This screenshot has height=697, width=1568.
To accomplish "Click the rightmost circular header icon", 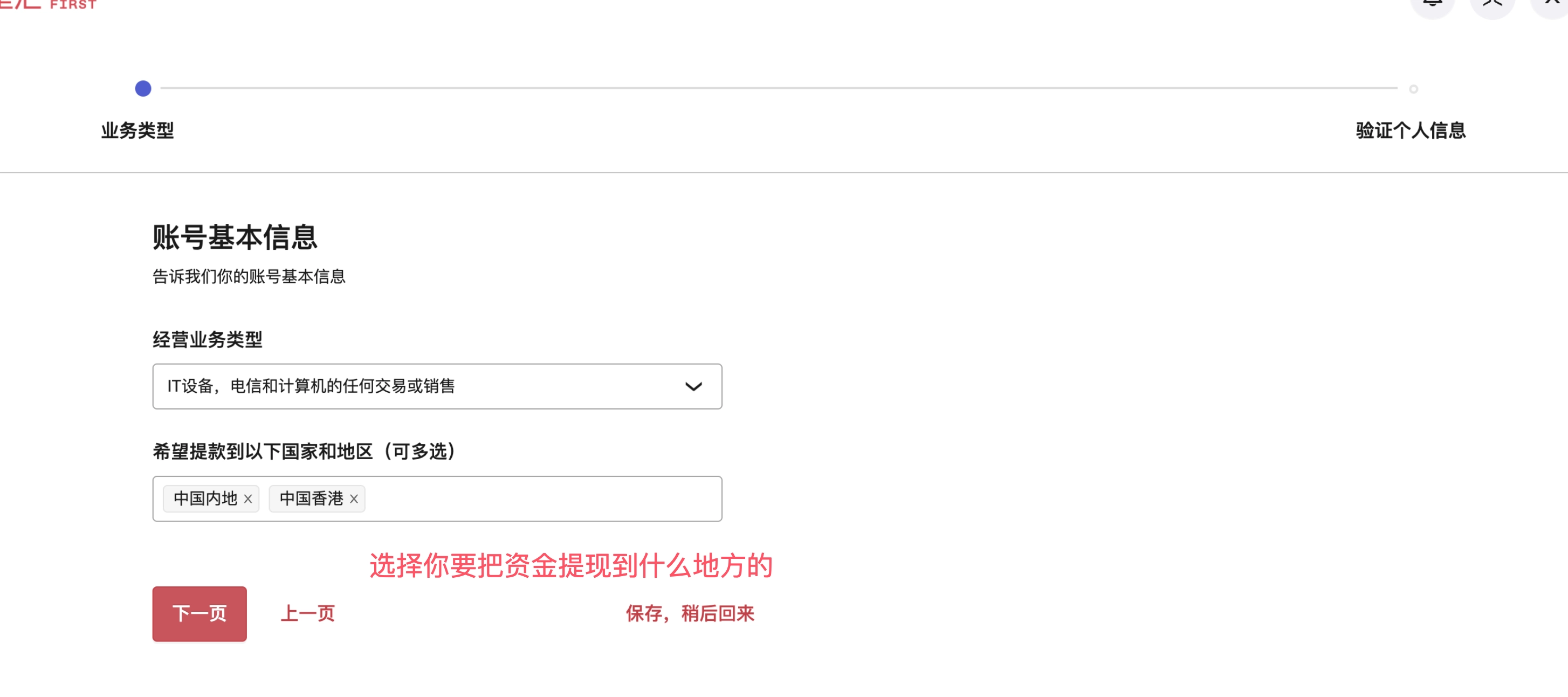I will pos(1553,4).
